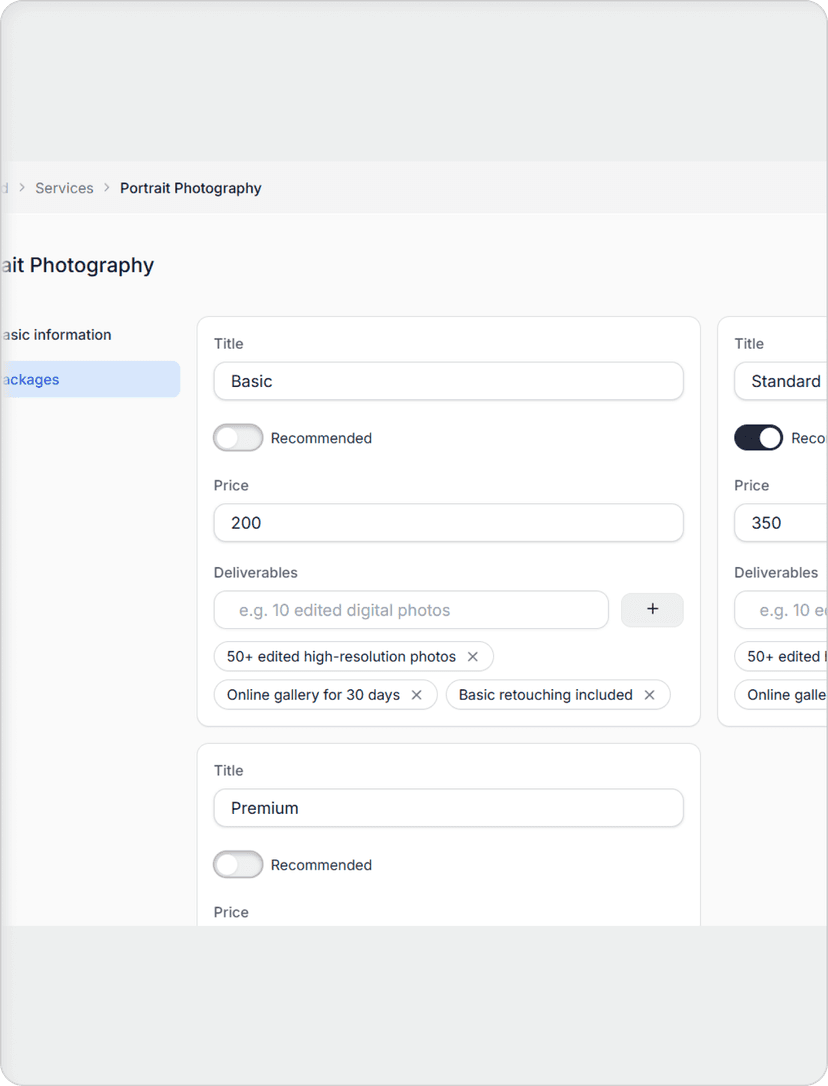Click the plus icon to add a deliverable
The width and height of the screenshot is (828, 1086).
[x=652, y=610]
